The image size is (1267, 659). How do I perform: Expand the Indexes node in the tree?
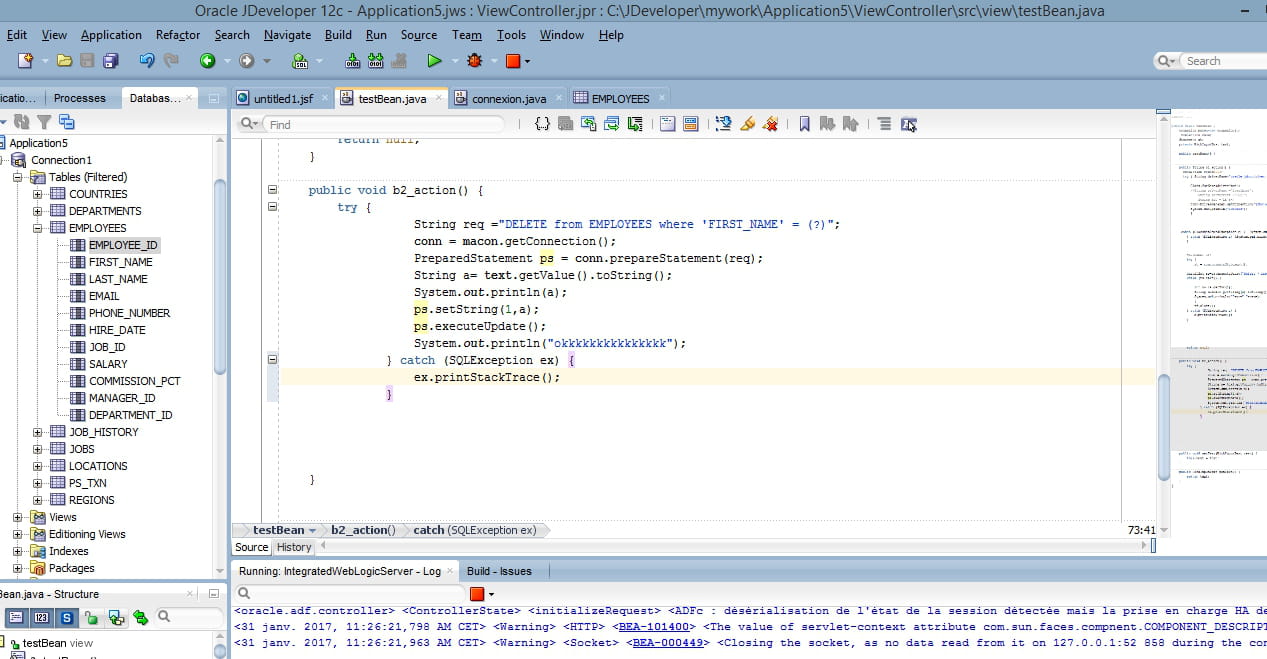(x=18, y=551)
